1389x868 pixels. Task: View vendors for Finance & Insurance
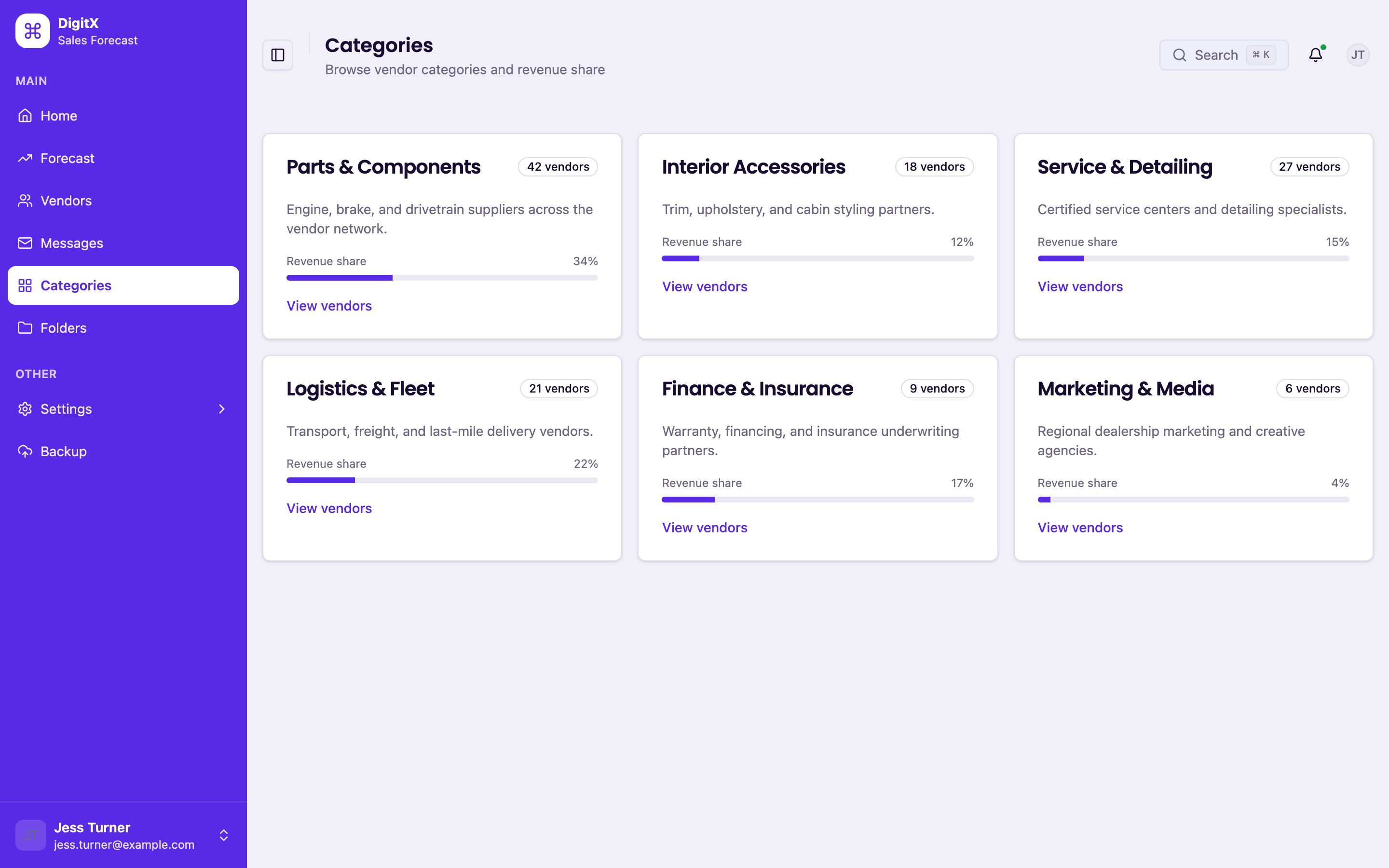coord(704,528)
